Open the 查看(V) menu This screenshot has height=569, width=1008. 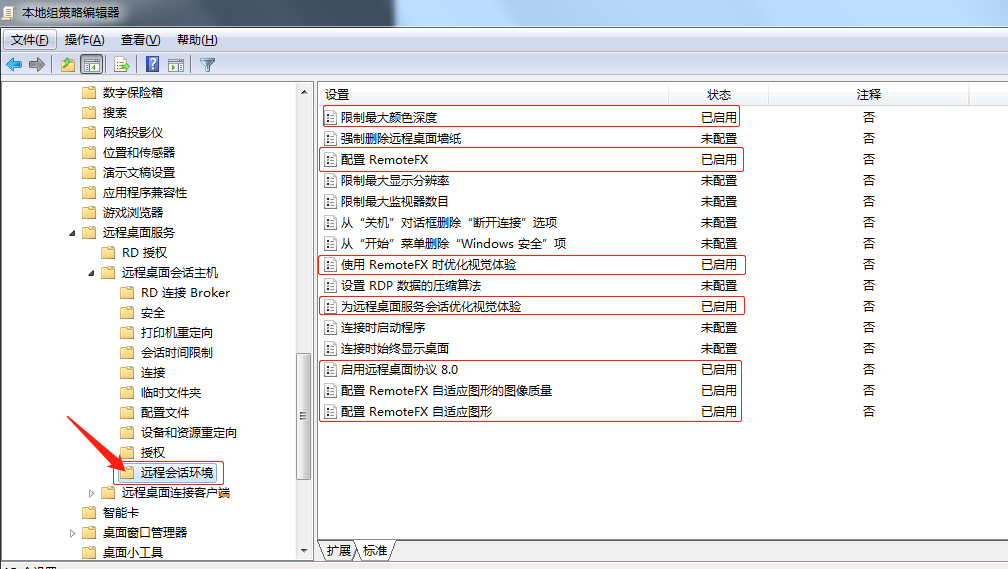(x=140, y=40)
